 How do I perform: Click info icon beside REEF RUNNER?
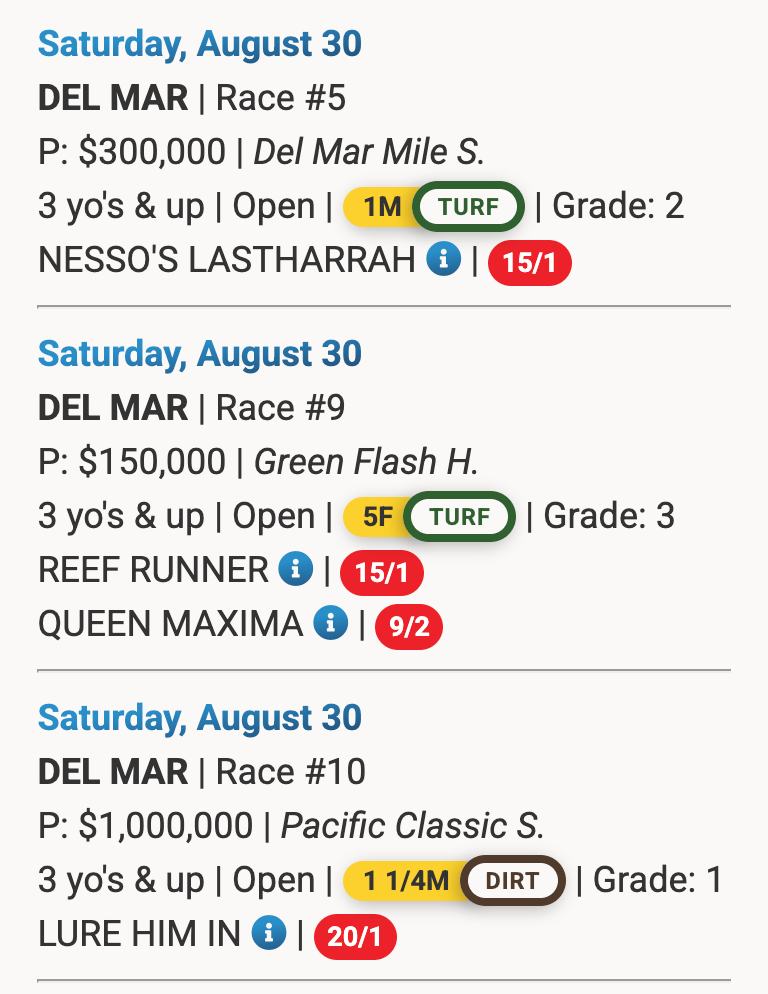295,570
